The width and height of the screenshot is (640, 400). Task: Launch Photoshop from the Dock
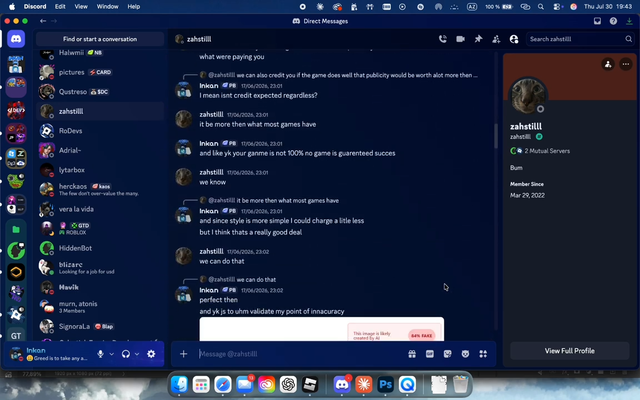(385, 384)
